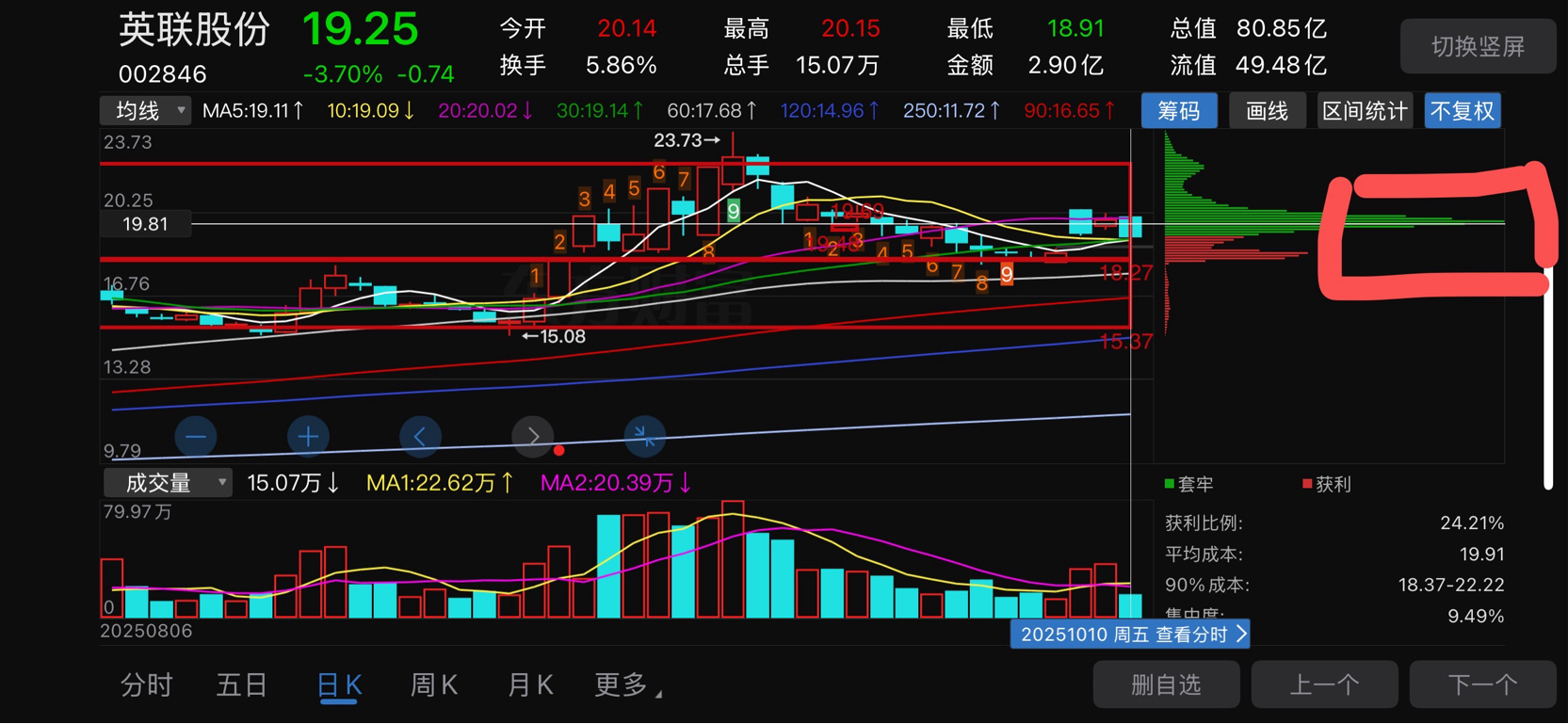Open the 均线 indicator dropdown

click(x=146, y=111)
